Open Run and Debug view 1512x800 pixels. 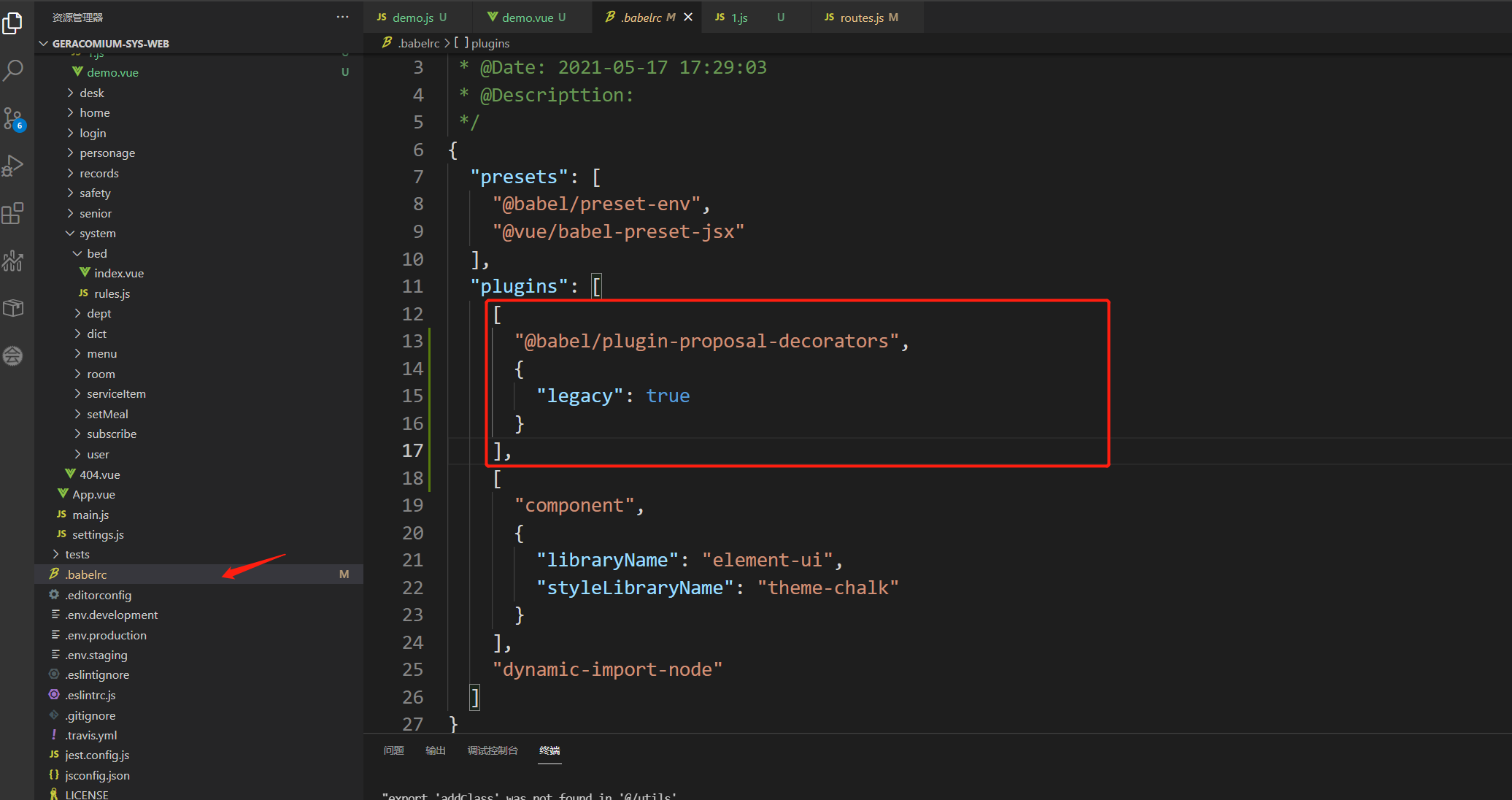tap(13, 166)
